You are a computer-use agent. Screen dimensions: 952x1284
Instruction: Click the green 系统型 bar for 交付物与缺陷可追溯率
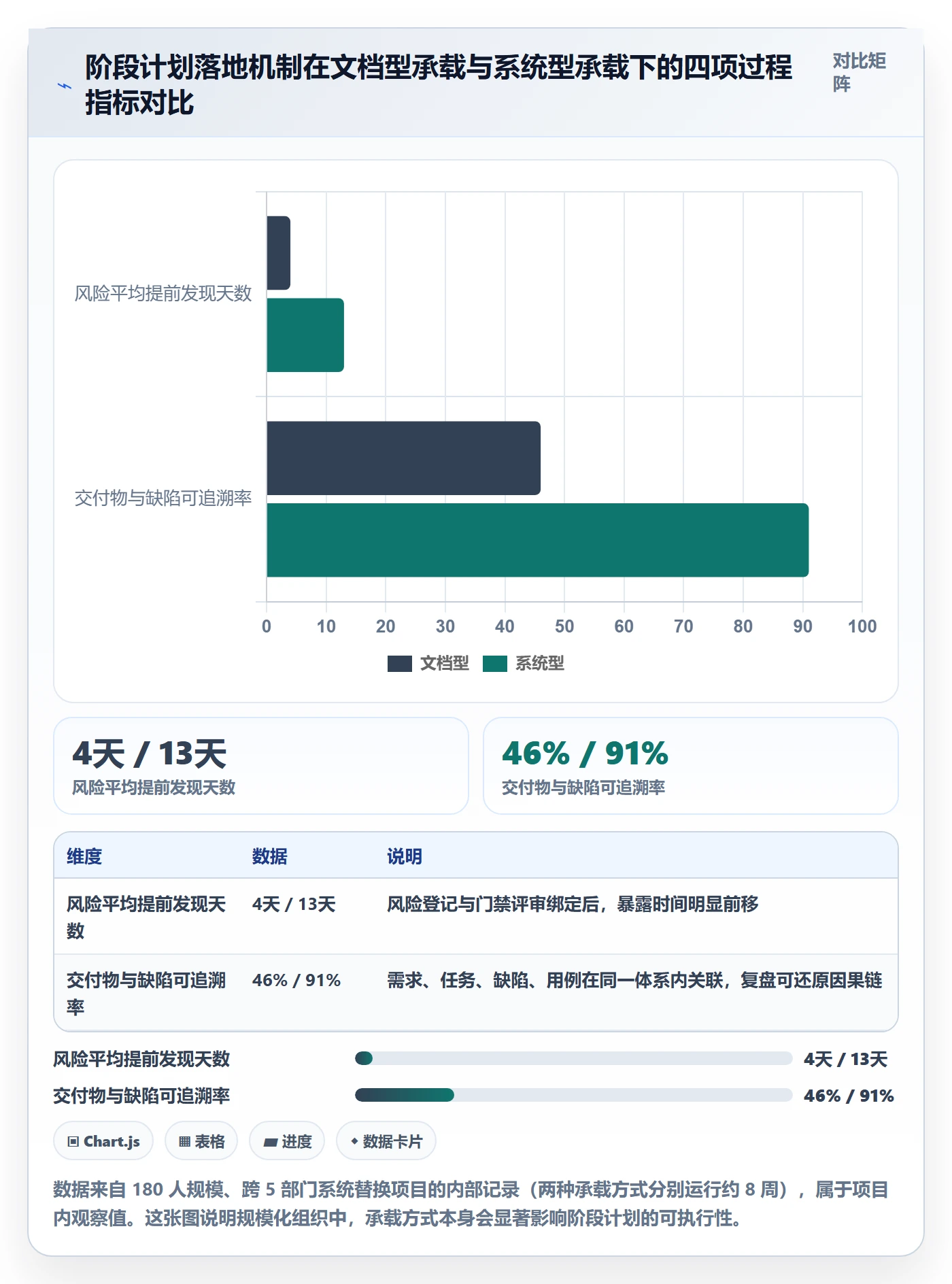(x=537, y=540)
